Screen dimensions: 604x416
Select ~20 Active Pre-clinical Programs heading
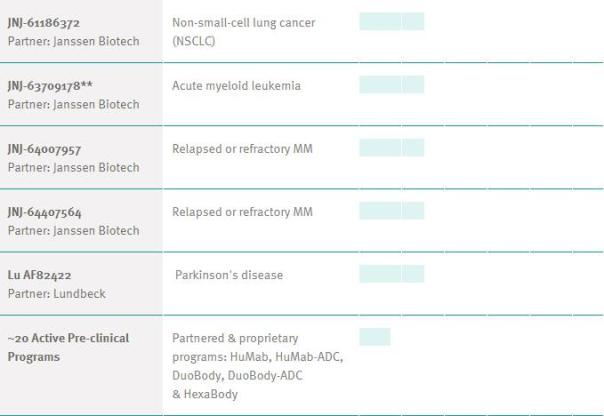tap(68, 347)
